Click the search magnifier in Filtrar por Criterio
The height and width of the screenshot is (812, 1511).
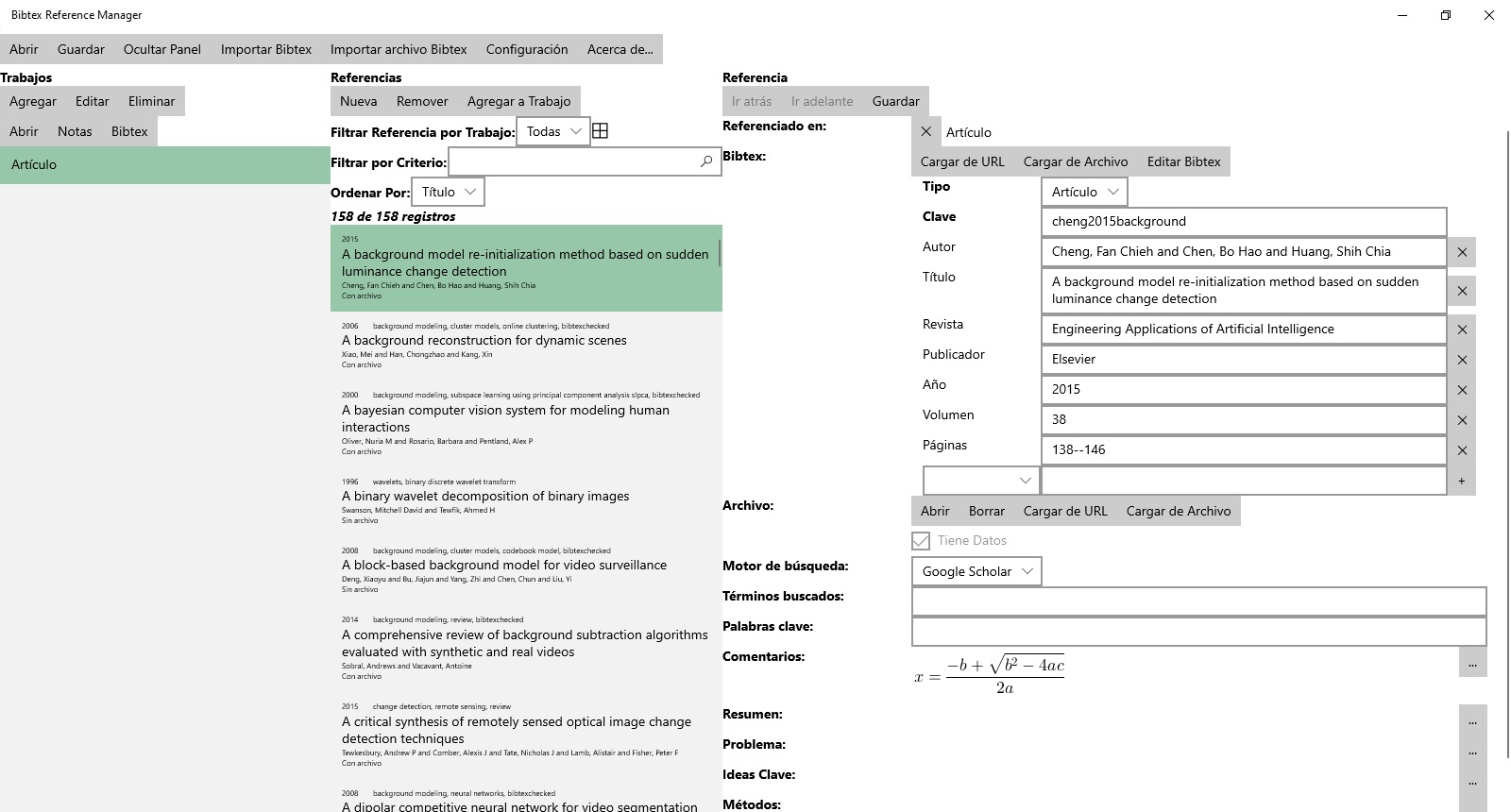[x=706, y=161]
